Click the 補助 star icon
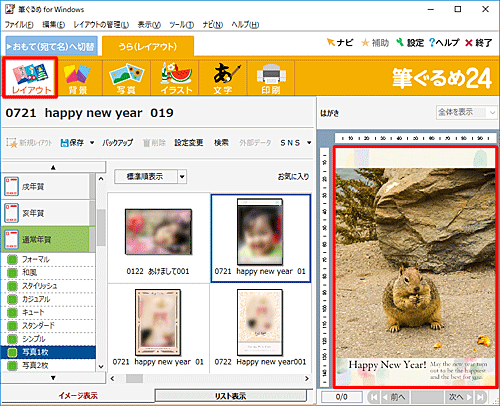 point(375,43)
